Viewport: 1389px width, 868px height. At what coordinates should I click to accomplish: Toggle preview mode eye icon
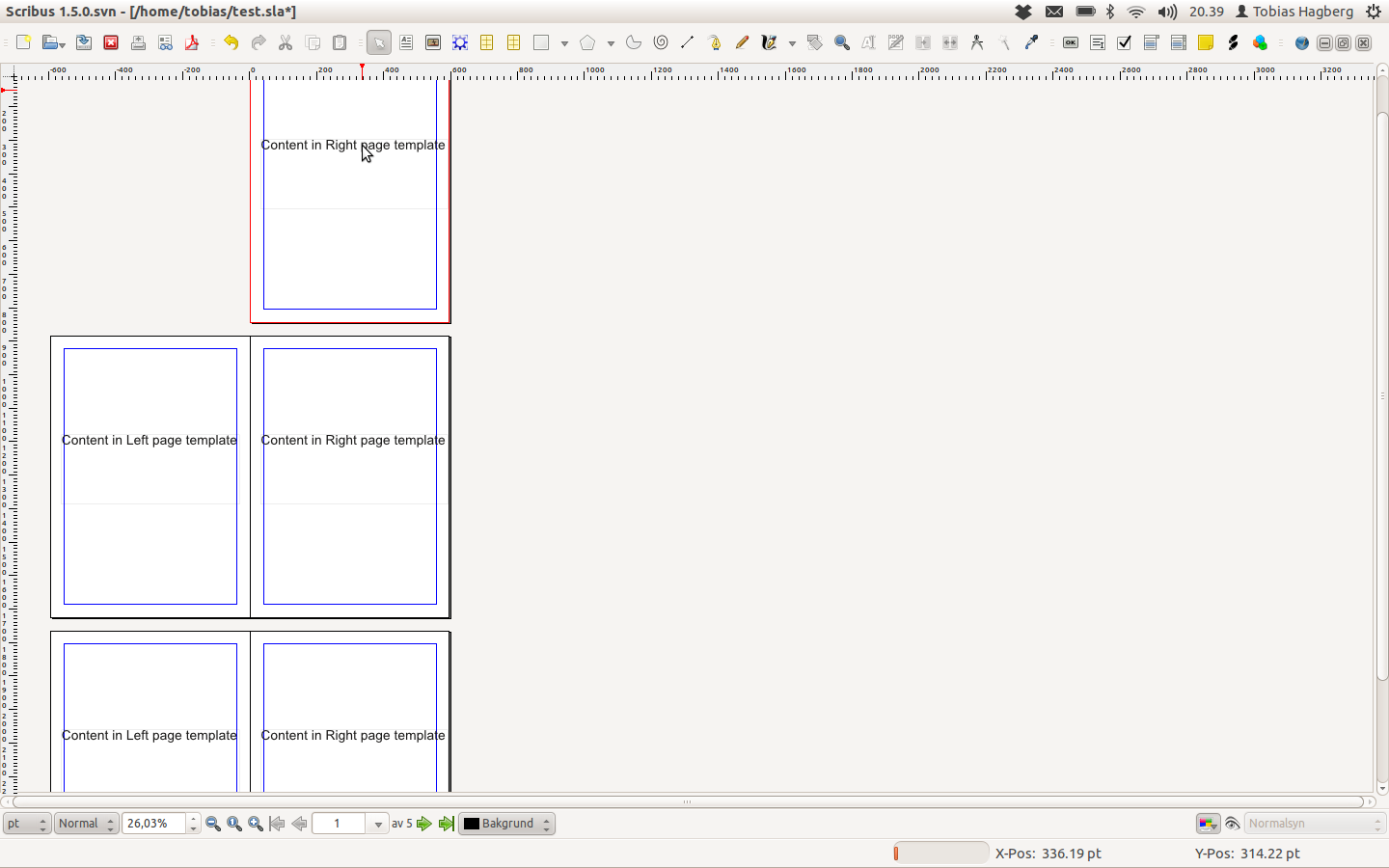1232,824
